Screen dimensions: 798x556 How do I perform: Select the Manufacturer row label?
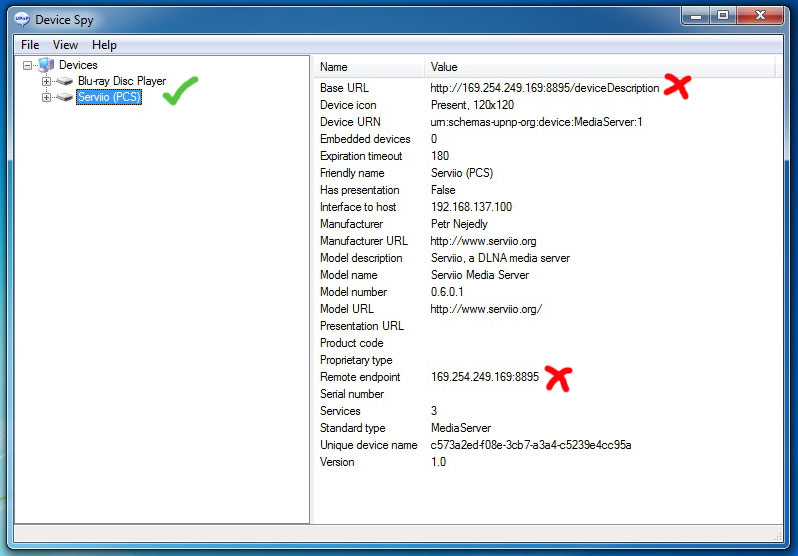click(351, 224)
